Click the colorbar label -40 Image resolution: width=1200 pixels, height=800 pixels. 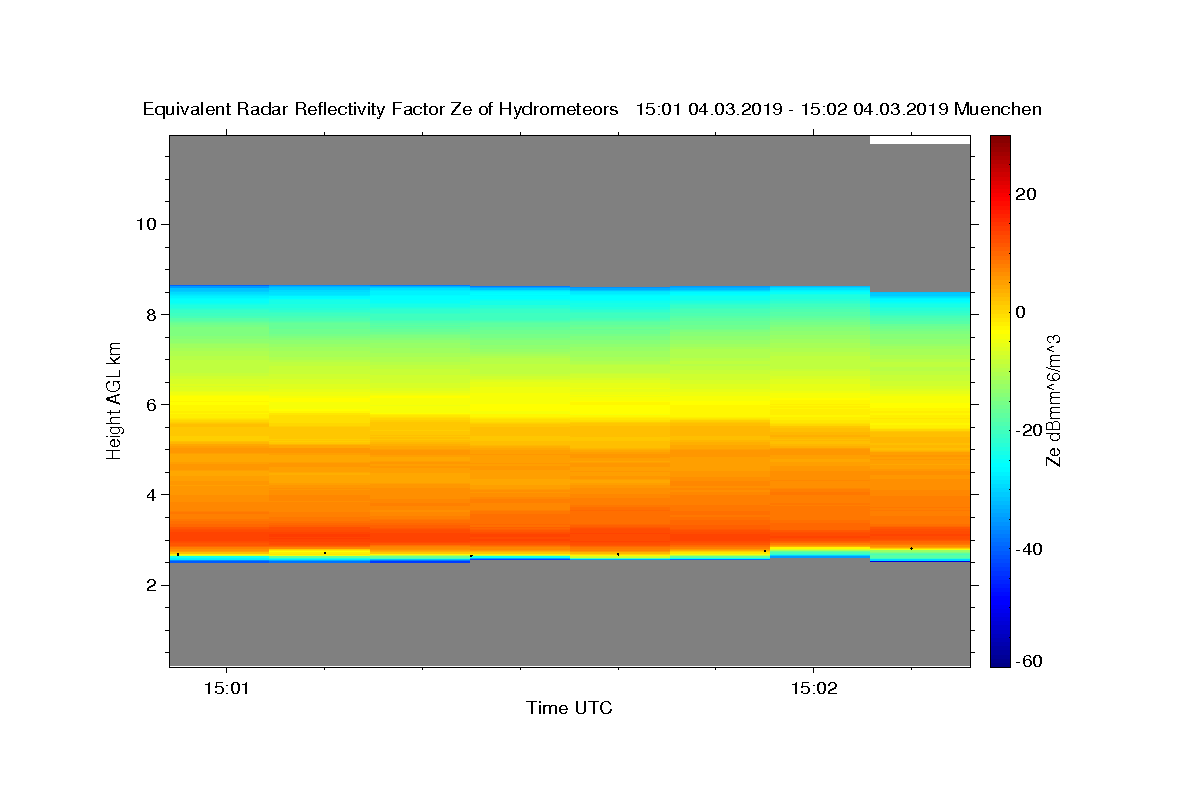tap(1029, 548)
